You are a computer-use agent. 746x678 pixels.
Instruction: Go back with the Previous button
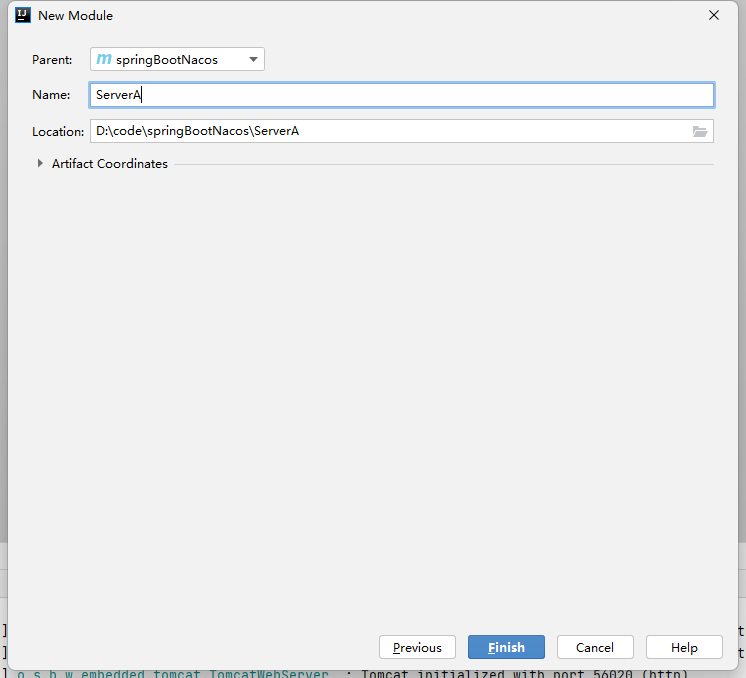click(417, 647)
